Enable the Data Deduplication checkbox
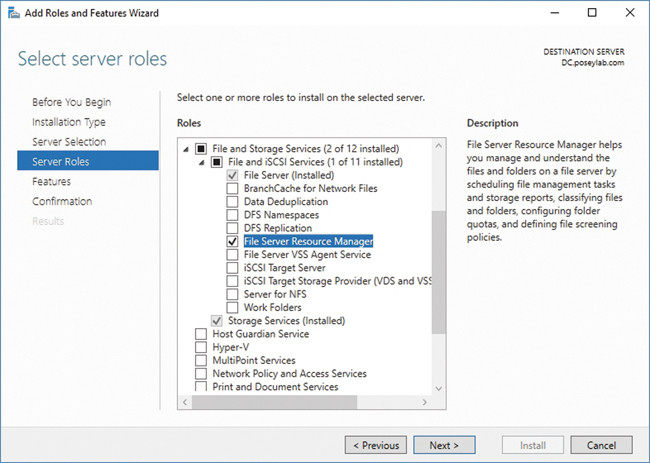The width and height of the screenshot is (650, 463). pyautogui.click(x=233, y=201)
